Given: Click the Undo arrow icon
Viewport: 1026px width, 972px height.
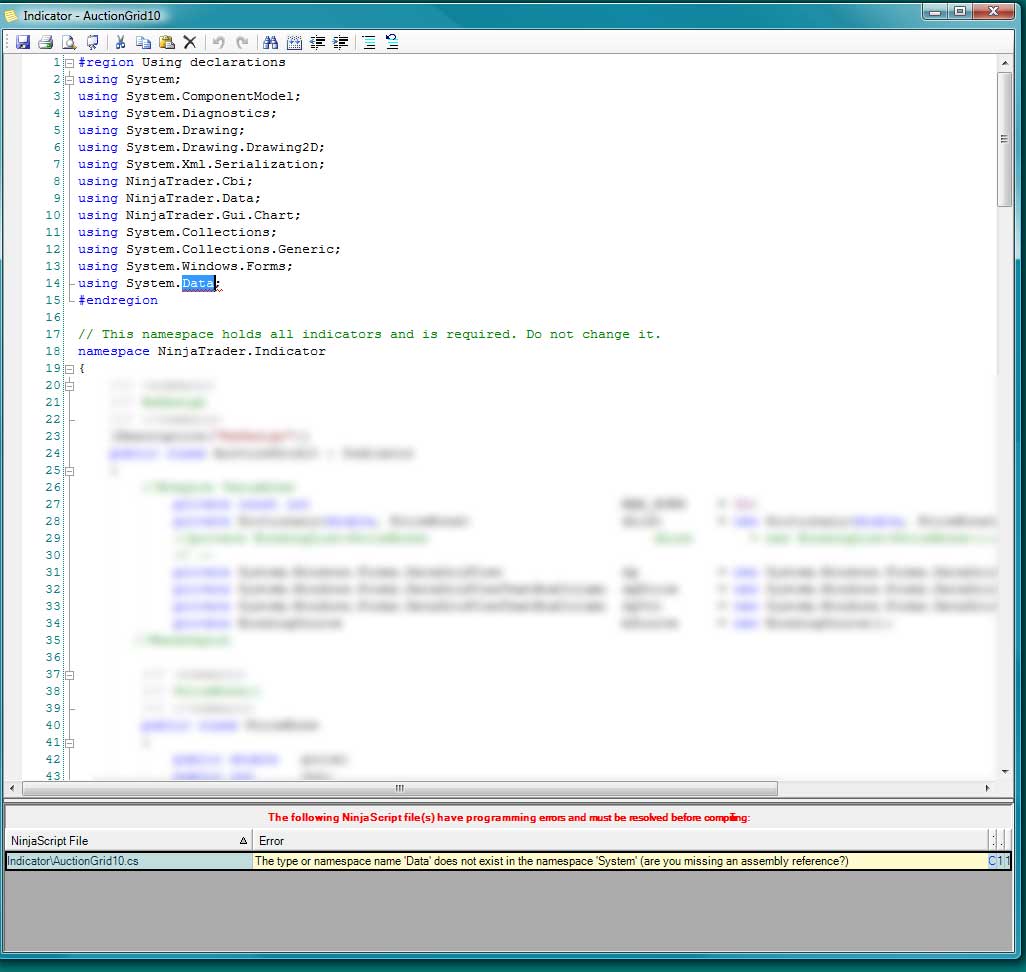Looking at the screenshot, I should coord(218,42).
